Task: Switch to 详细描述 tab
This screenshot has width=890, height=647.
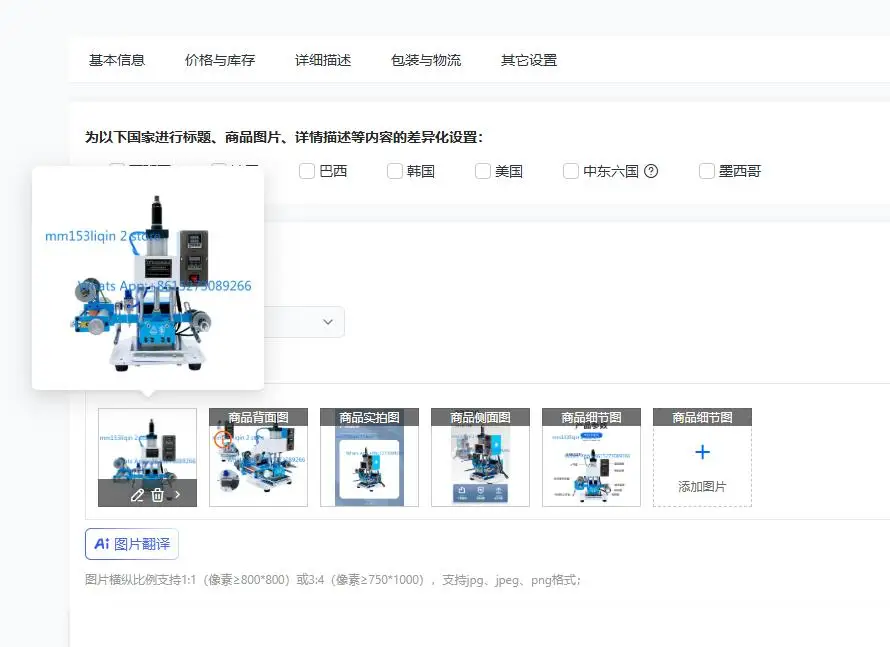Action: (323, 60)
